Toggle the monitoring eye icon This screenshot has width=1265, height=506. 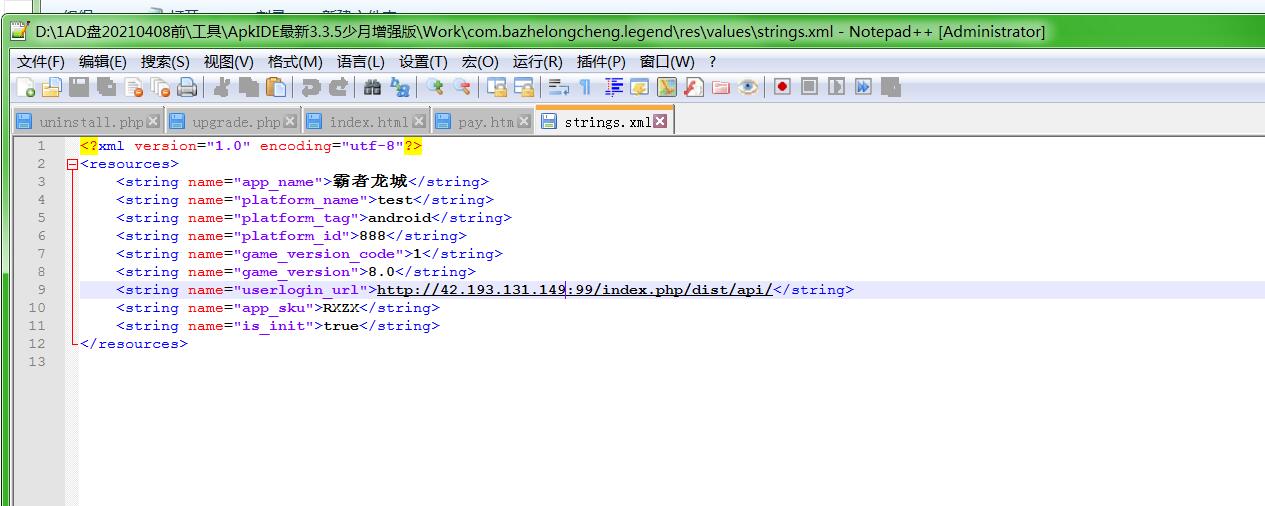click(x=748, y=88)
